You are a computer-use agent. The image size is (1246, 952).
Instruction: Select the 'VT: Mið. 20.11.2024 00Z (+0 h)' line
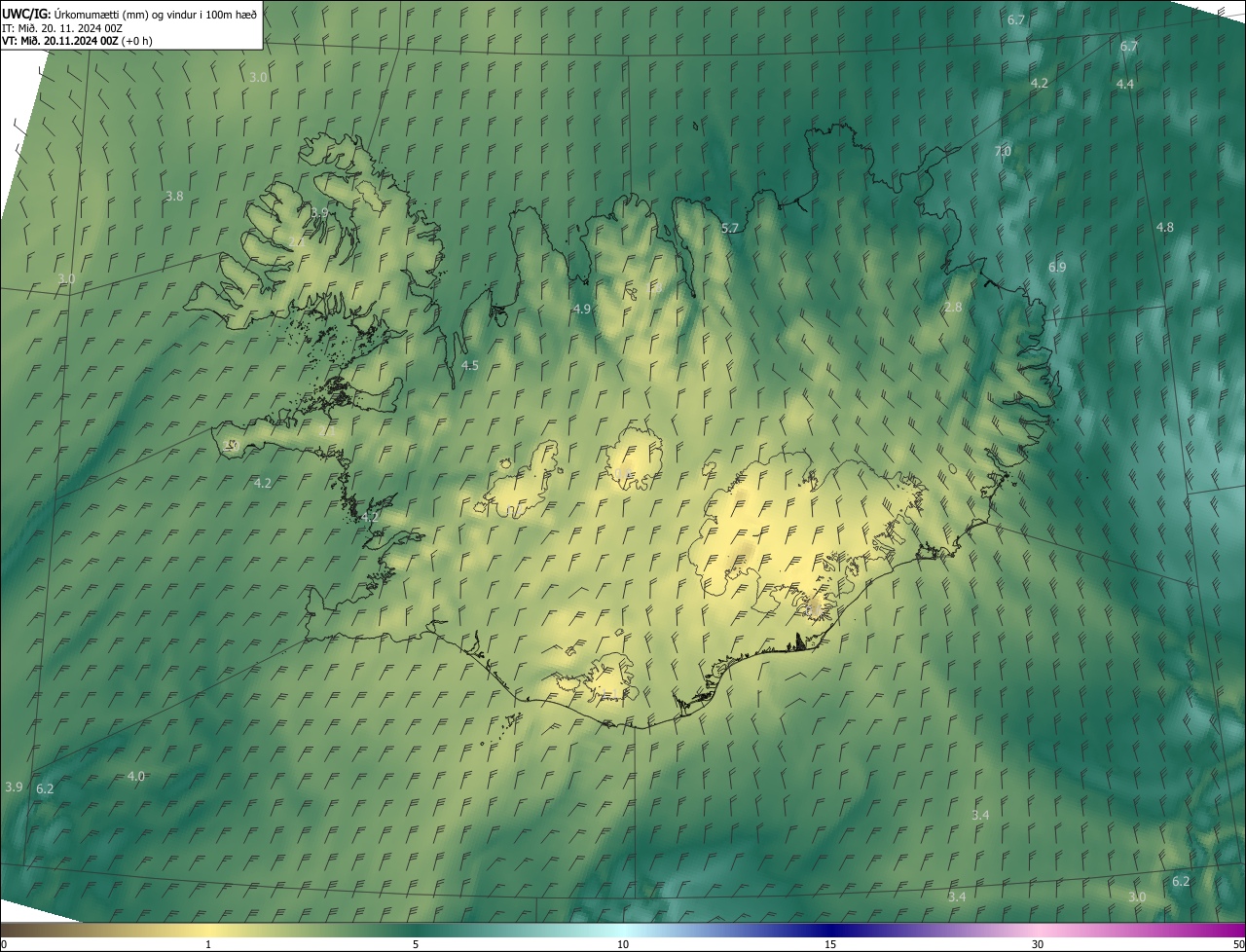pyautogui.click(x=77, y=41)
